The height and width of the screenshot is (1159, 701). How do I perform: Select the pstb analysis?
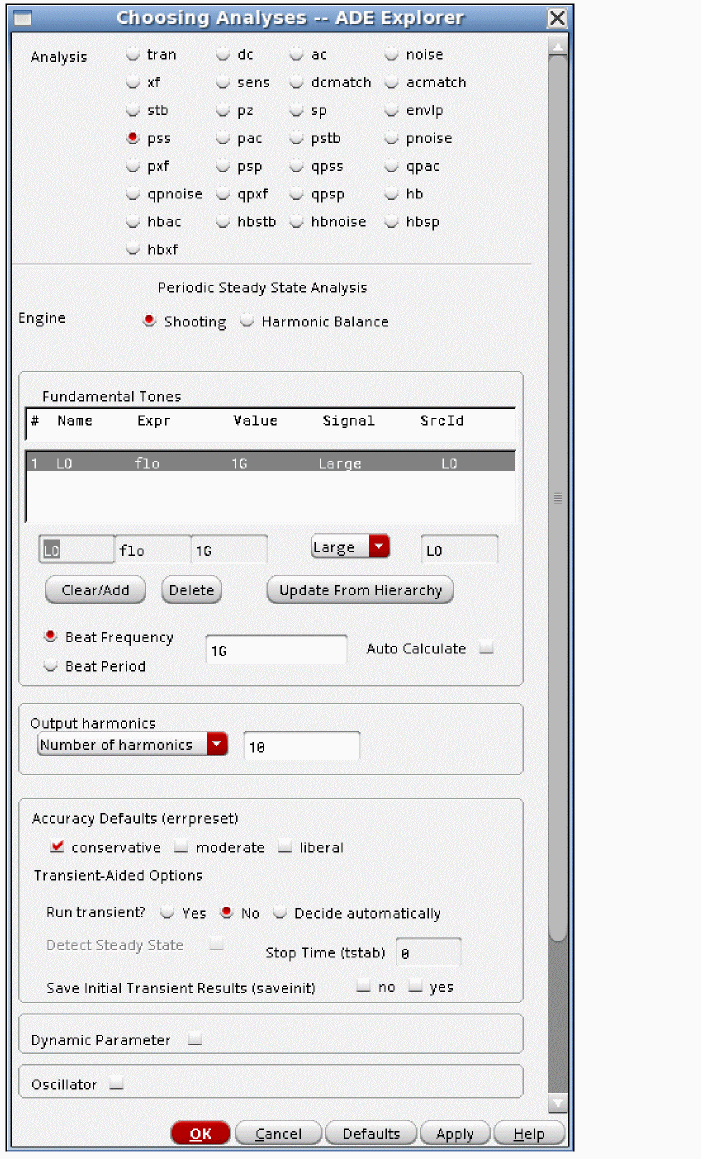click(x=297, y=137)
